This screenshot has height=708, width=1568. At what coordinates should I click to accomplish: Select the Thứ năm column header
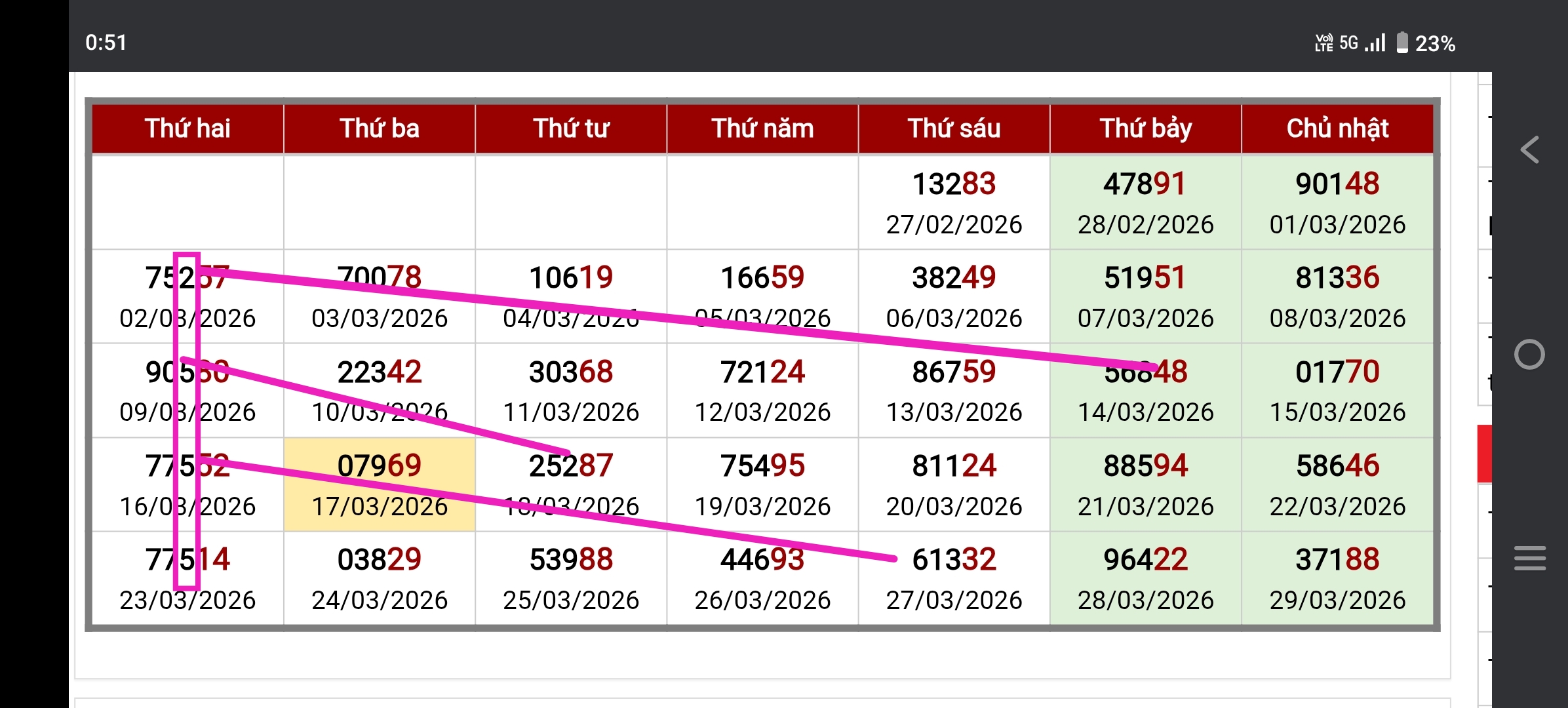[762, 128]
